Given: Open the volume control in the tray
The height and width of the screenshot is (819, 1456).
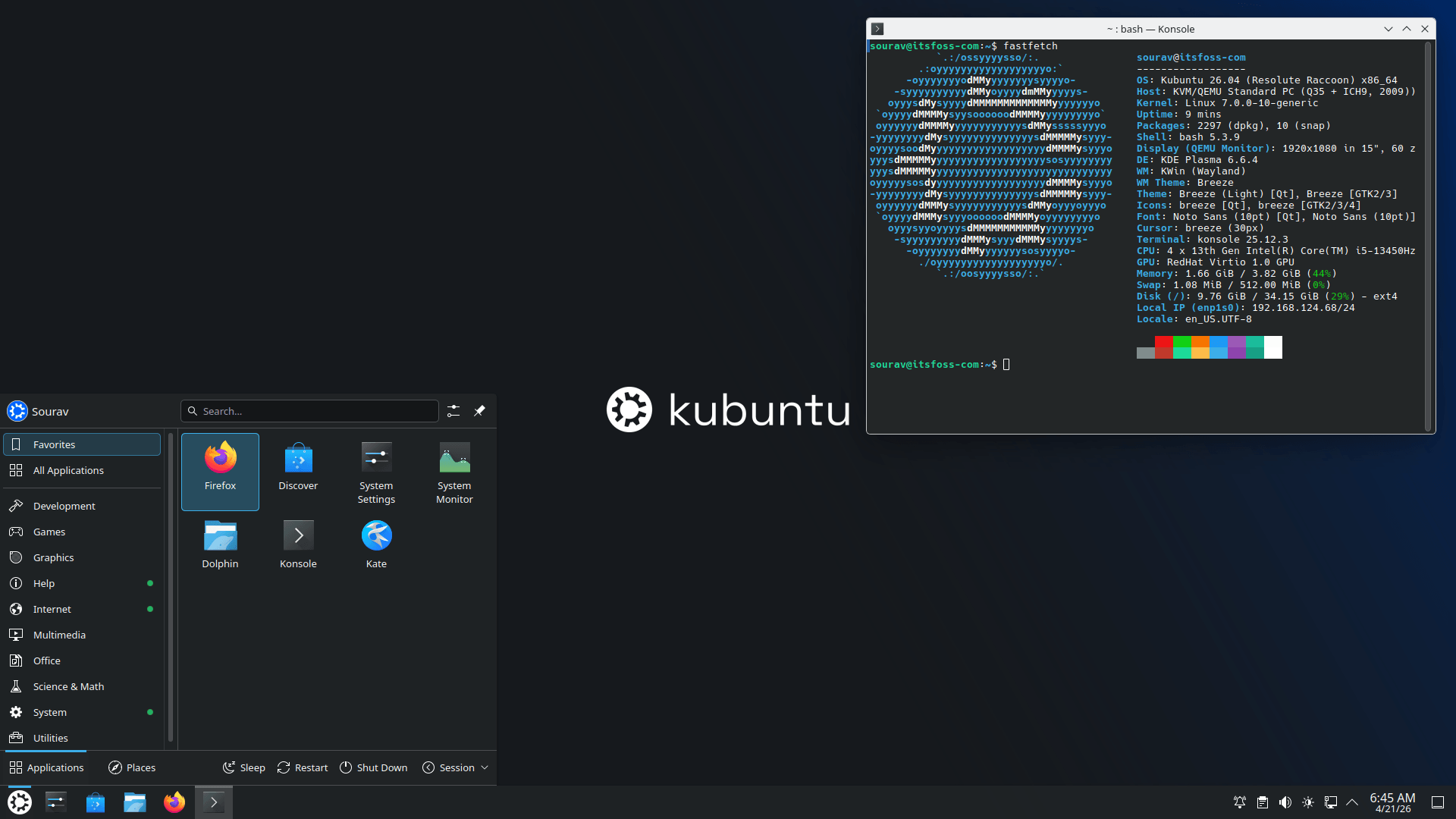Looking at the screenshot, I should (1285, 802).
